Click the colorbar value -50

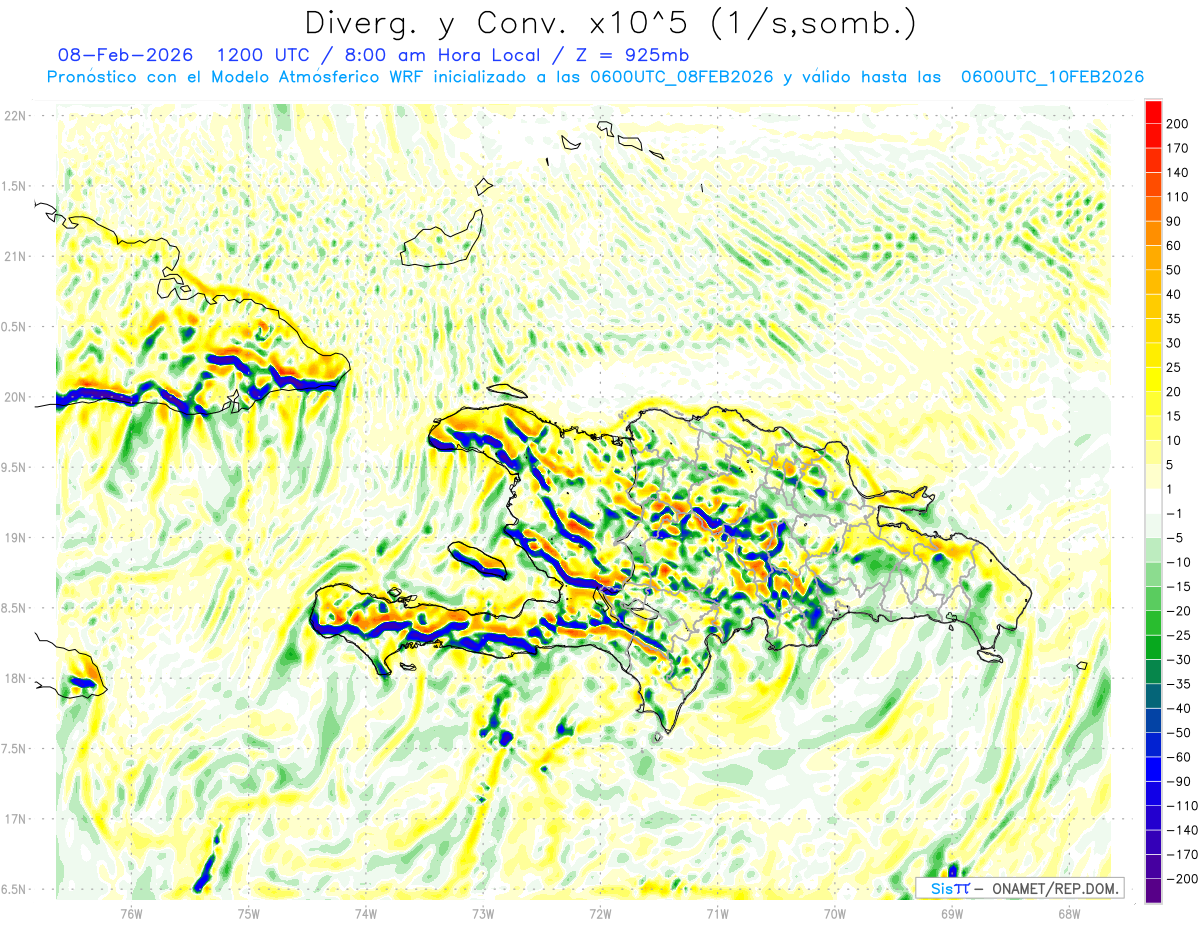click(x=1179, y=733)
